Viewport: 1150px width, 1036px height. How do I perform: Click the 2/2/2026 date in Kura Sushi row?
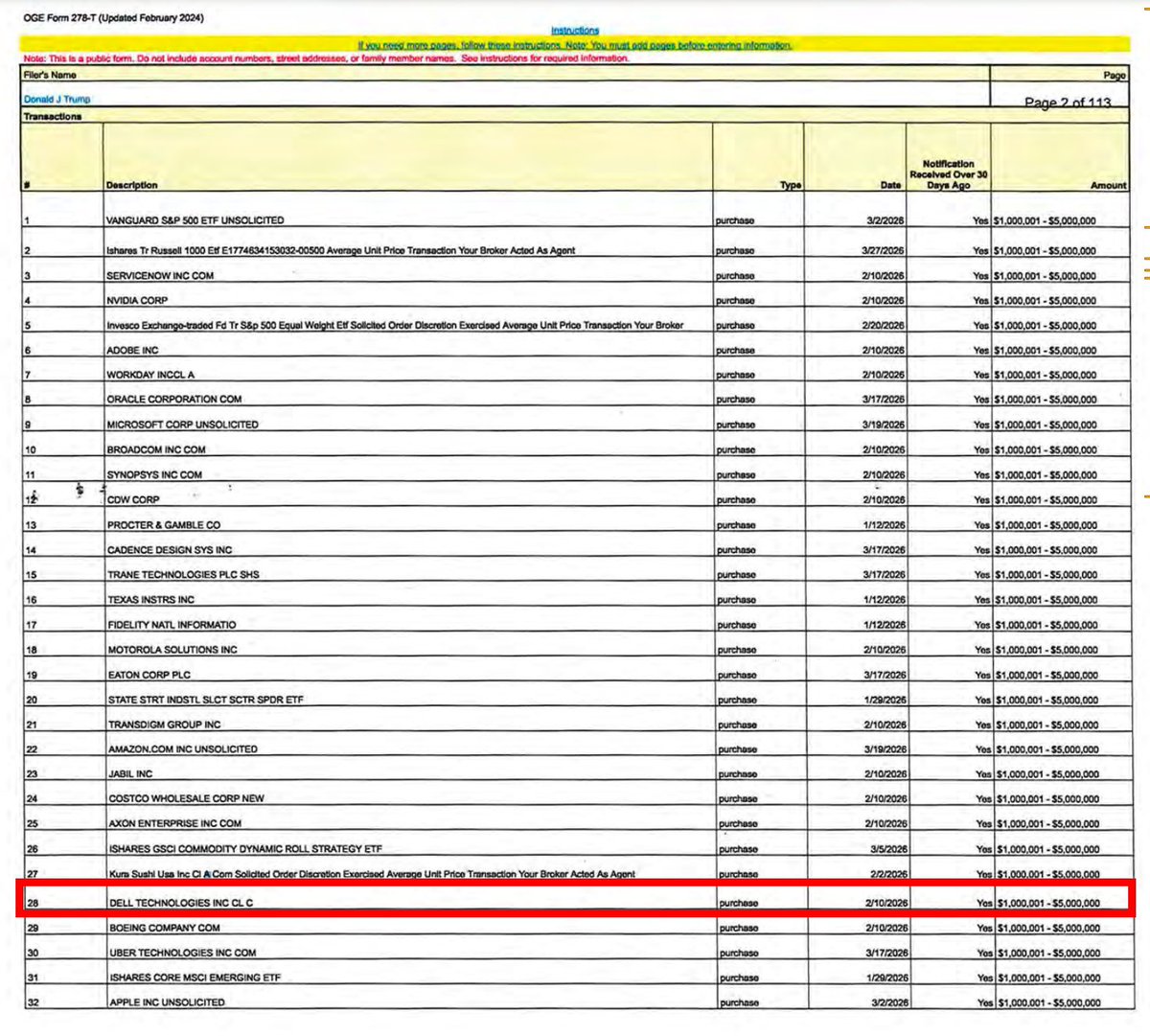(x=888, y=874)
